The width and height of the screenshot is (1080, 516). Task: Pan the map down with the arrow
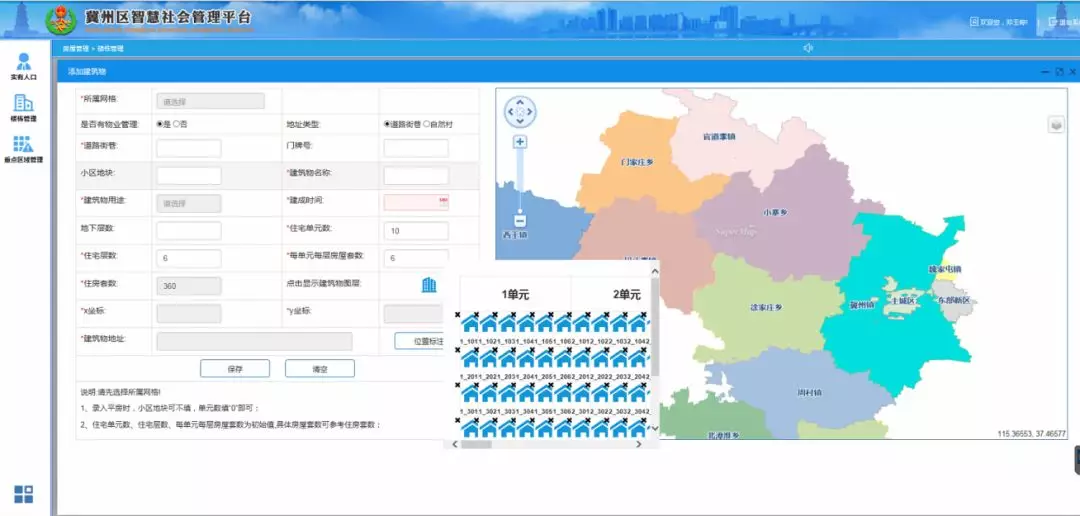tap(520, 121)
